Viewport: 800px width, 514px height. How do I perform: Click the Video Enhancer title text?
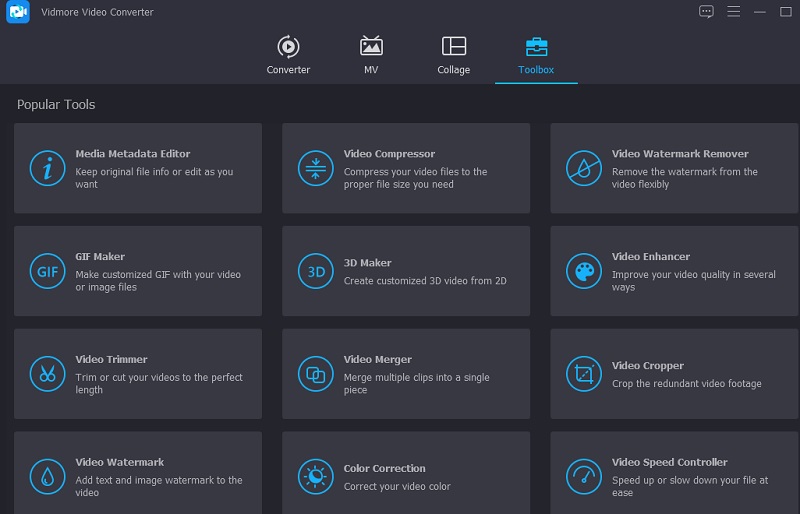(x=651, y=257)
